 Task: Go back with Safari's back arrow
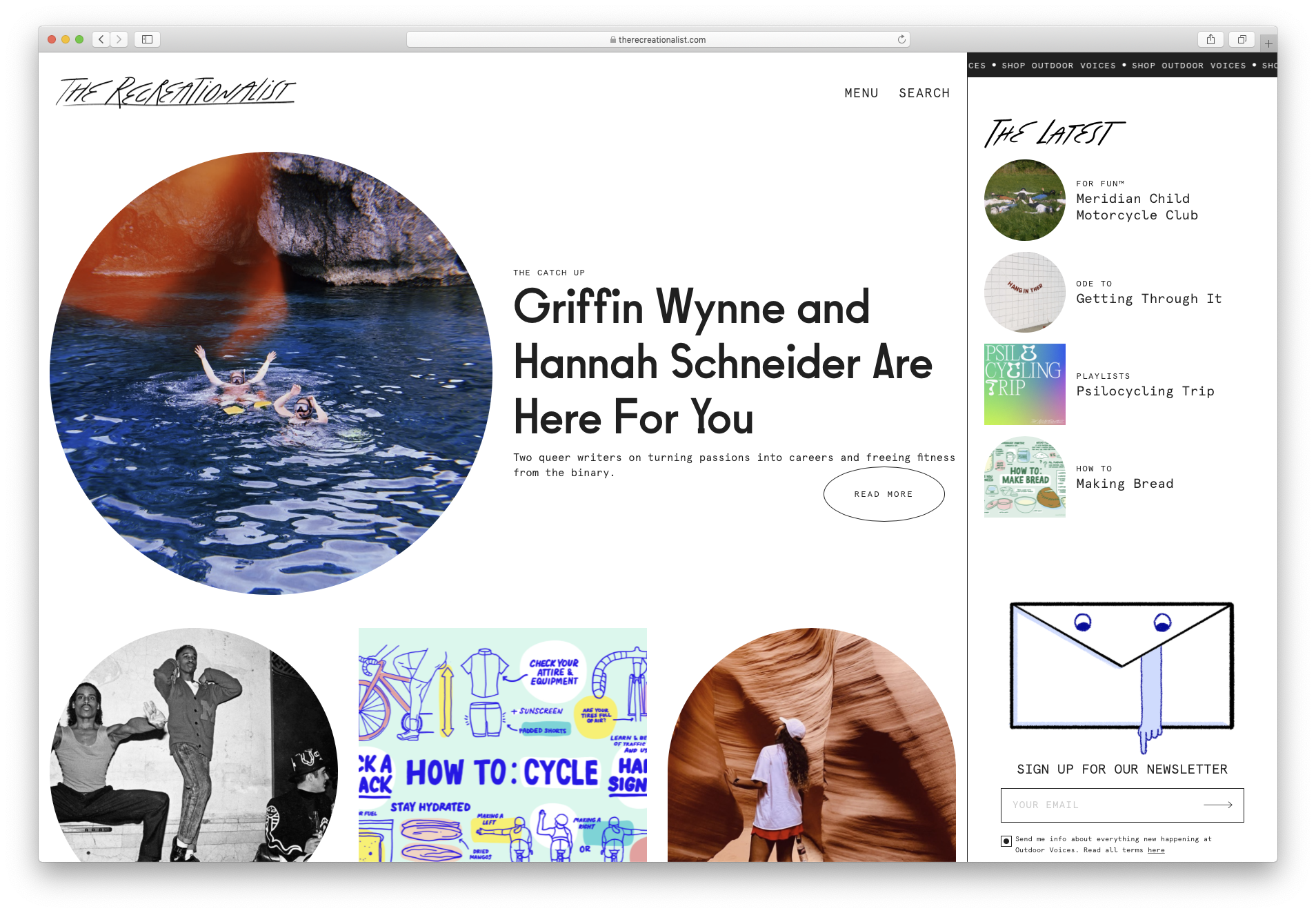click(x=101, y=39)
